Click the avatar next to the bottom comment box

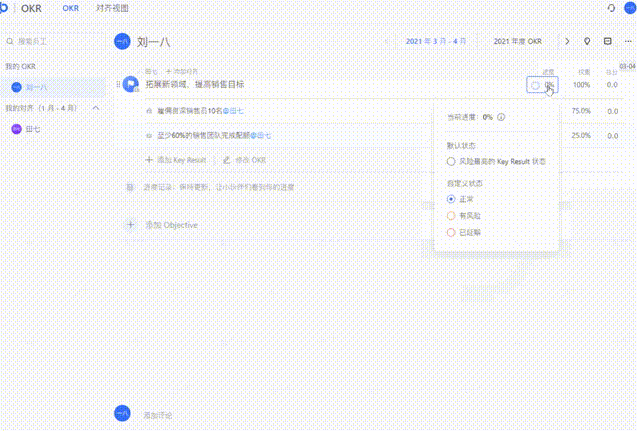[122, 414]
